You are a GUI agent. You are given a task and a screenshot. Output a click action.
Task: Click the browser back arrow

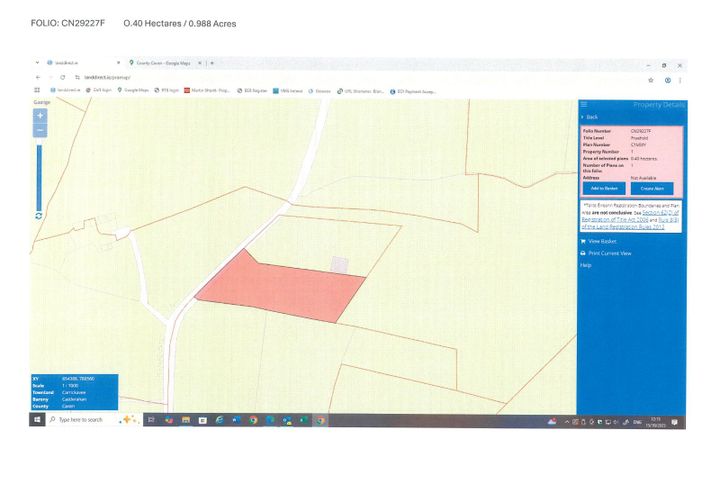38,78
